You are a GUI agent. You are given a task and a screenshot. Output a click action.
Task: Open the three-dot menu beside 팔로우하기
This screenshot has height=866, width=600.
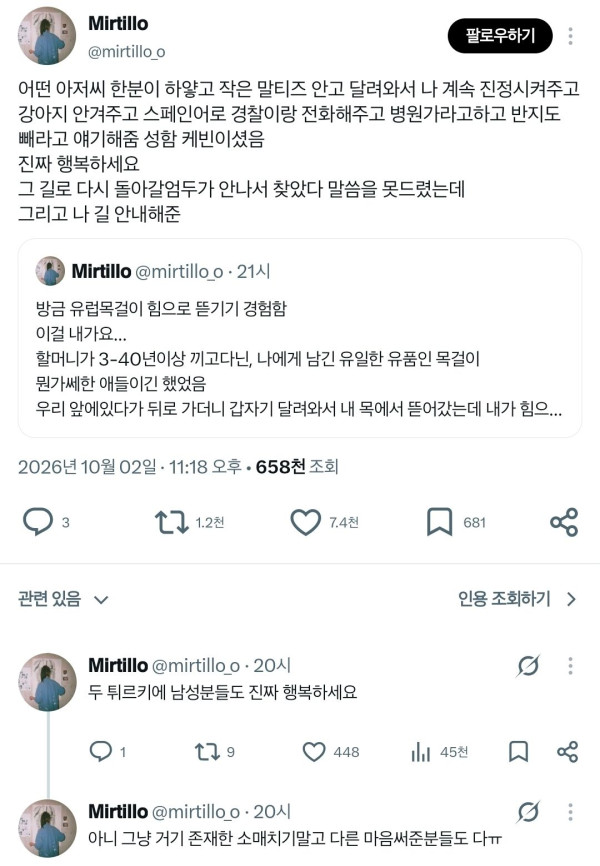570,36
